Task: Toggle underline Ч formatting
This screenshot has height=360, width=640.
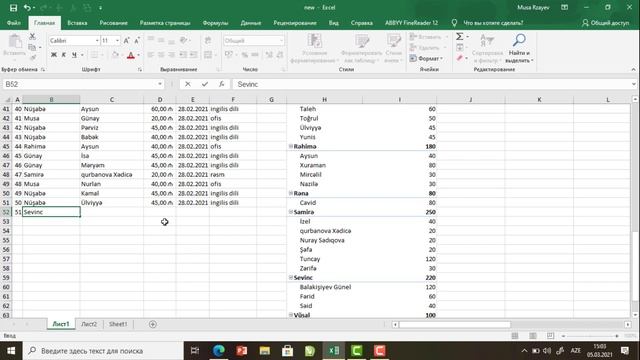Action: point(74,55)
